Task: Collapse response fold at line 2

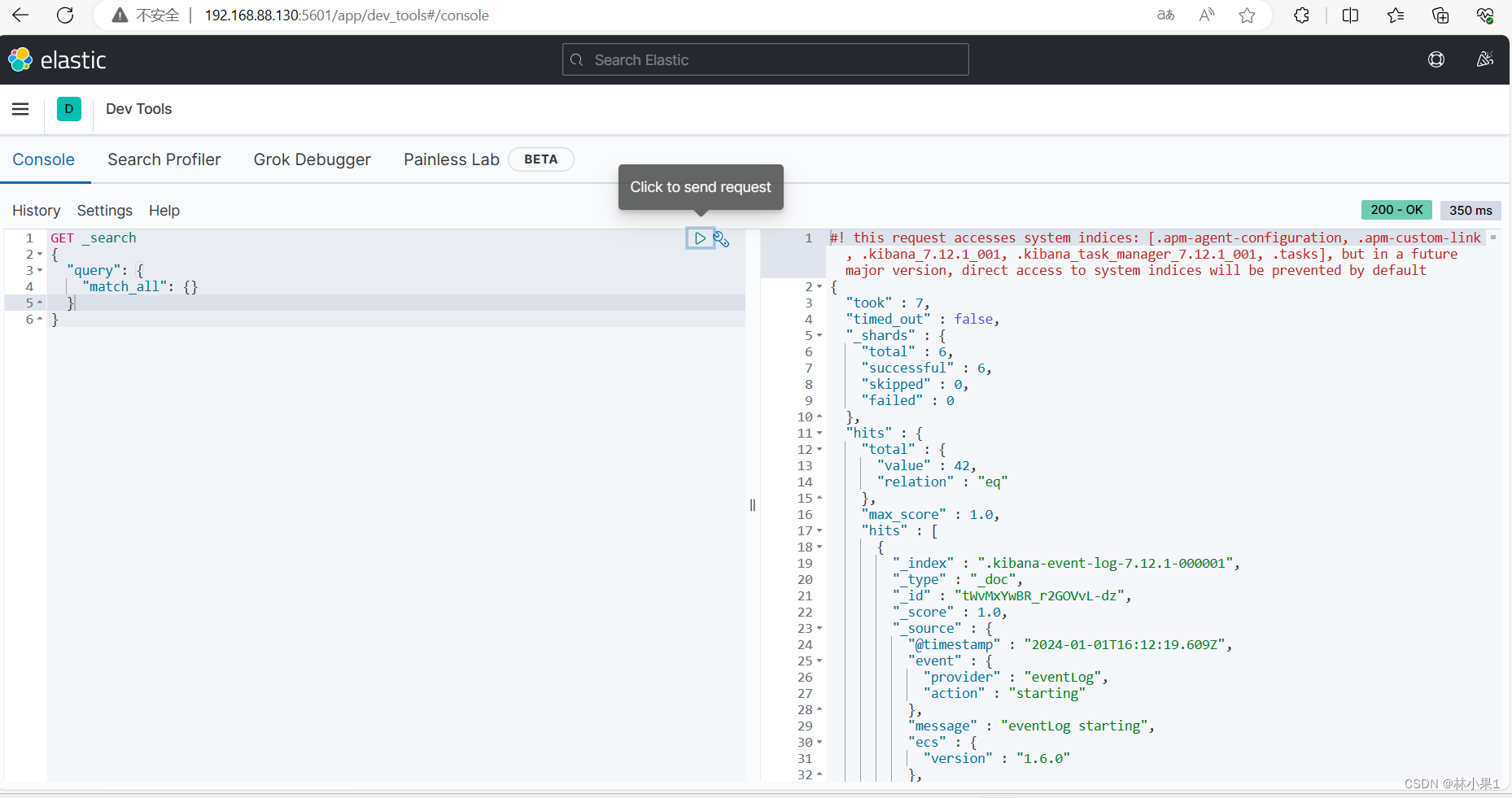Action: click(x=819, y=287)
